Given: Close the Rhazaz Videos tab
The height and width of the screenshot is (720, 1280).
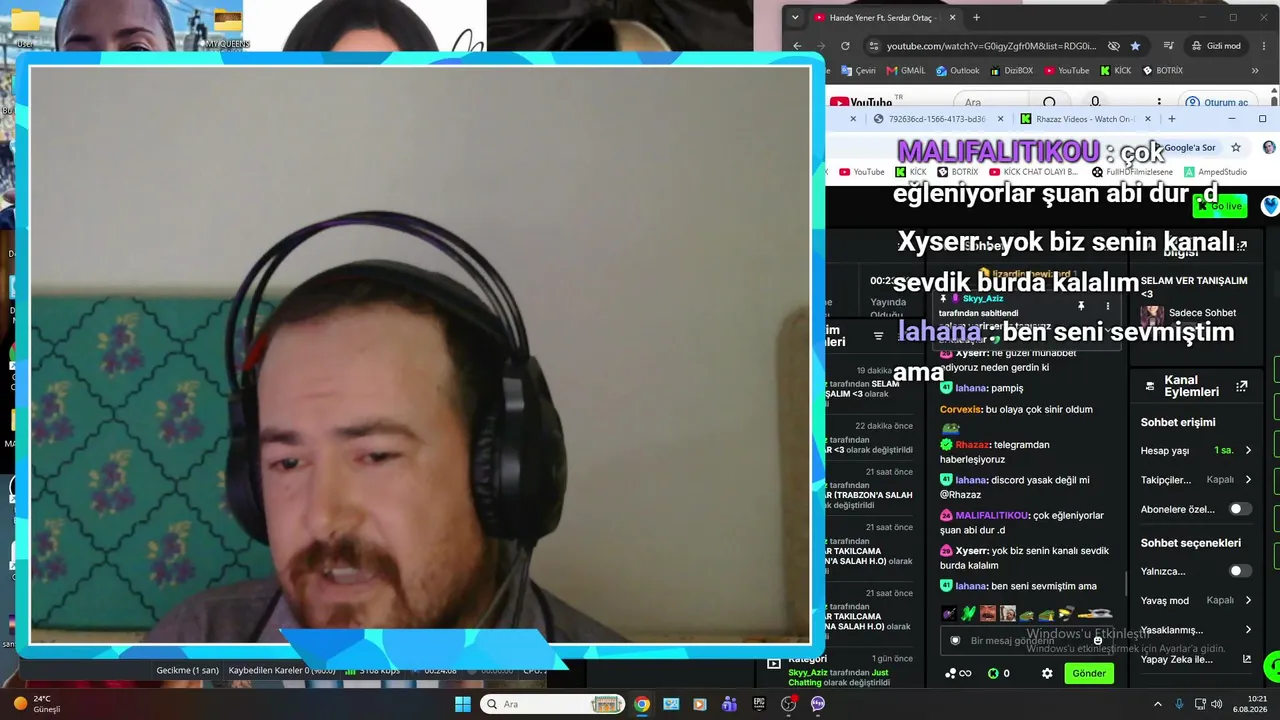Looking at the screenshot, I should coord(1147,119).
